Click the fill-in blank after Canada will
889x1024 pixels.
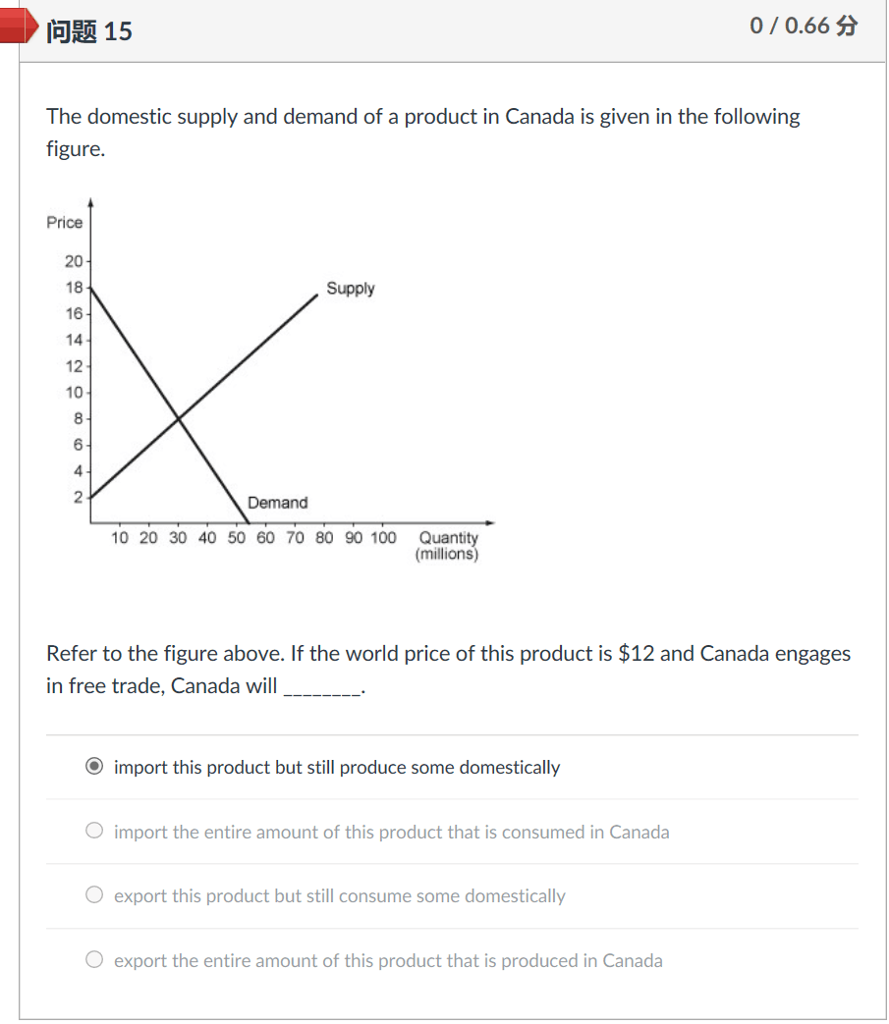tap(322, 688)
